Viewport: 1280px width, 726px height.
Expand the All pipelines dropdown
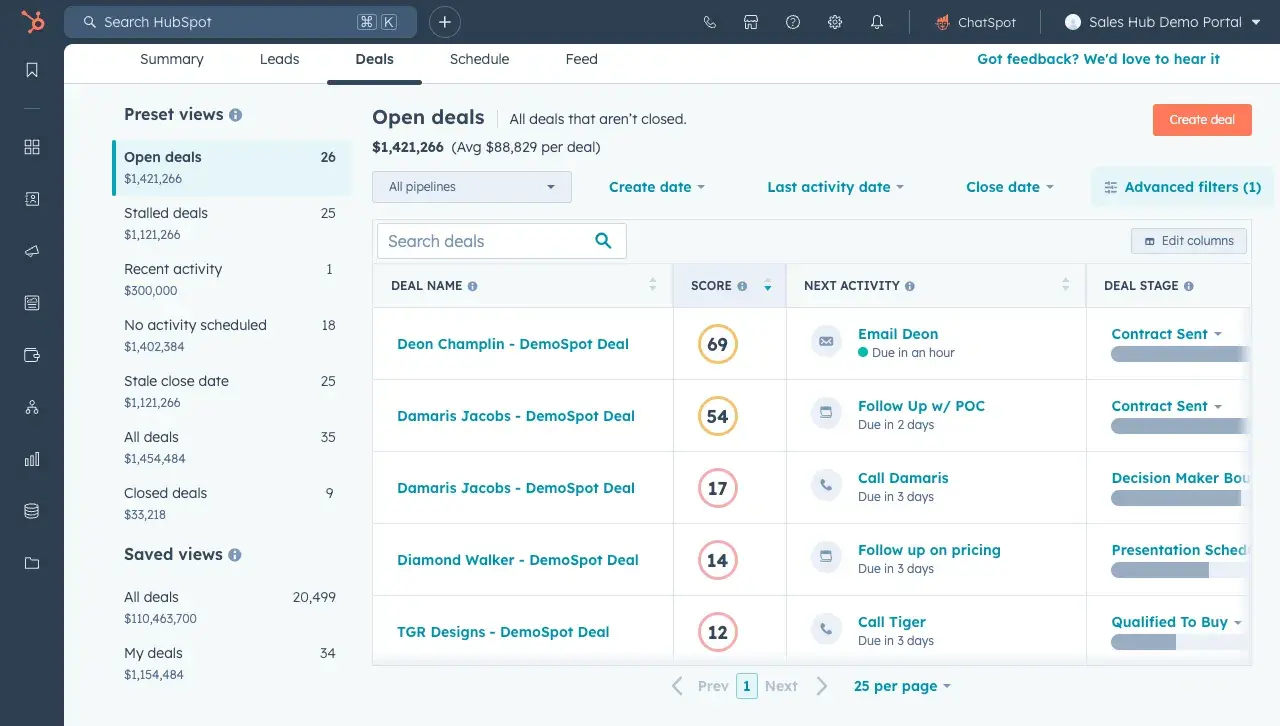click(x=471, y=187)
